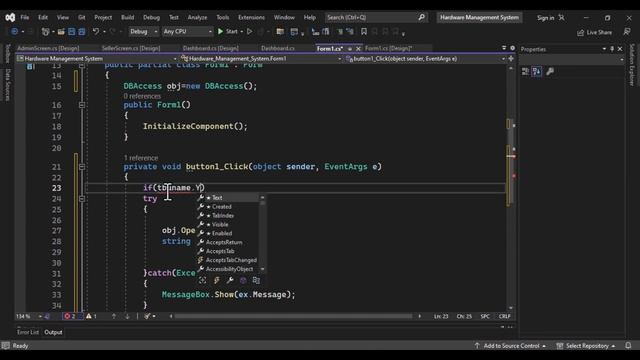Open the File menu
Screen dimensions: 640x360
[x=24, y=18]
